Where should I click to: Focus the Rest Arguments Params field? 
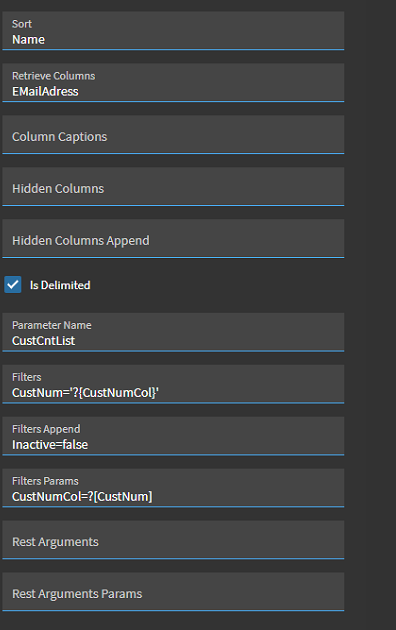pos(173,592)
